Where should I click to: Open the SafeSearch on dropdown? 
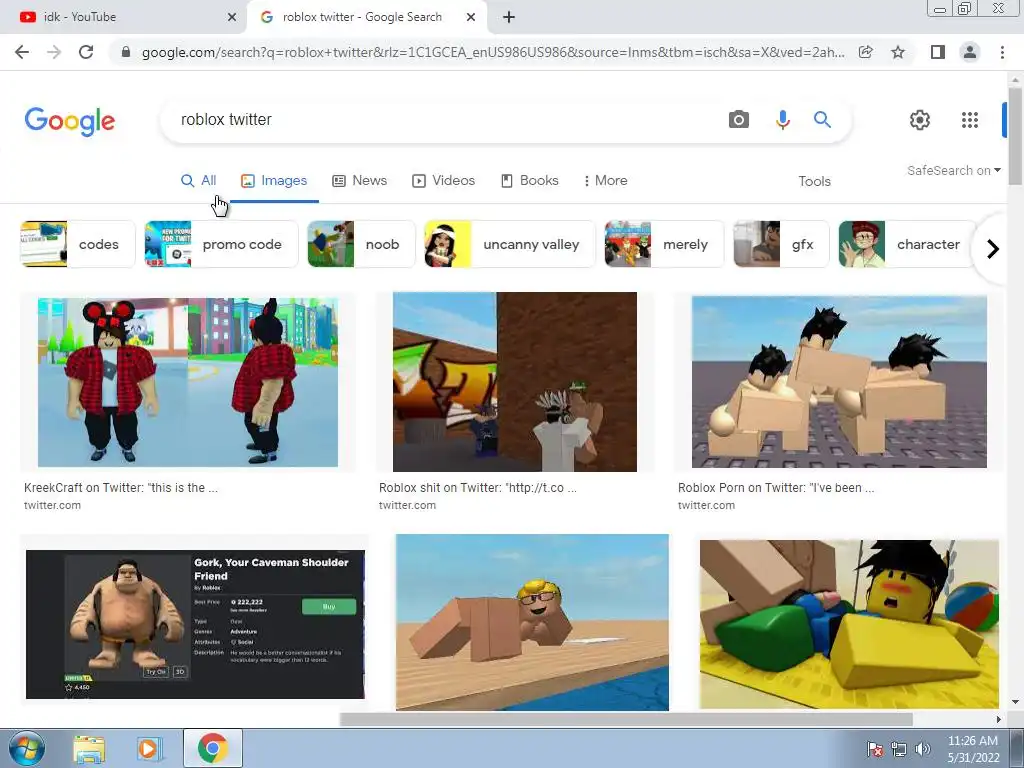(x=953, y=170)
